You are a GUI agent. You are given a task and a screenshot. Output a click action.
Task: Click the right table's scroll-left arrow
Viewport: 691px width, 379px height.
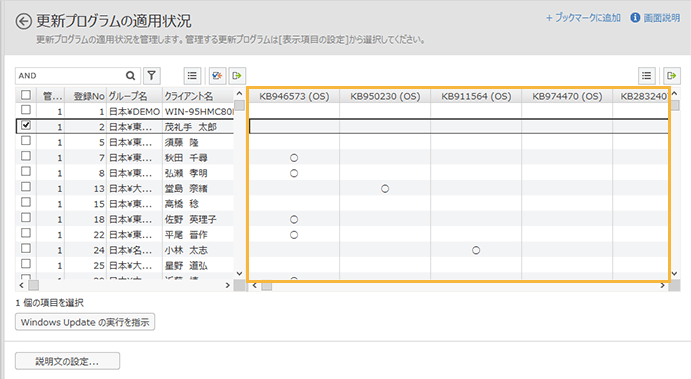tap(254, 286)
